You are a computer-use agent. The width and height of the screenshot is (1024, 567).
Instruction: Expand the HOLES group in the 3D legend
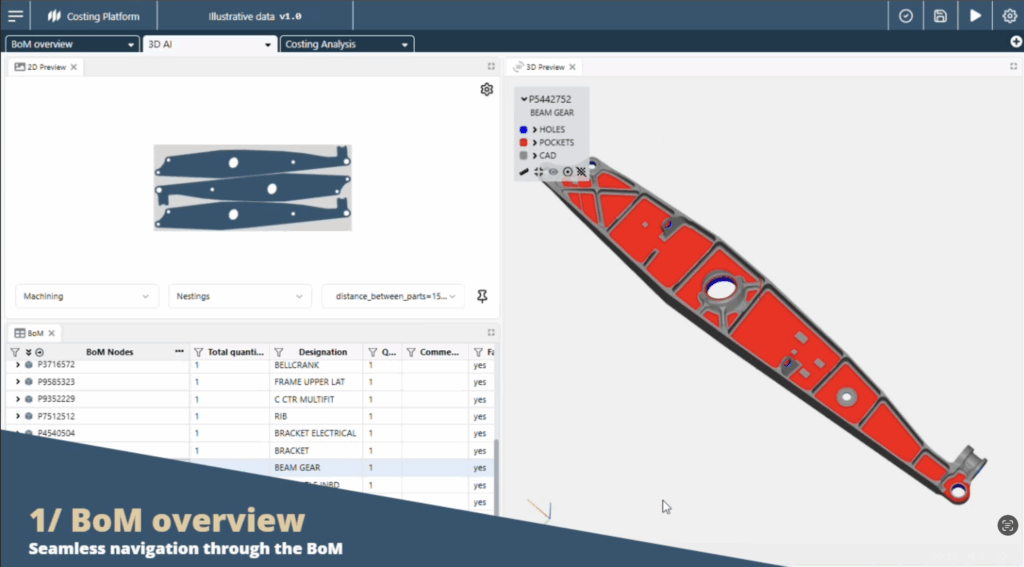pos(535,130)
